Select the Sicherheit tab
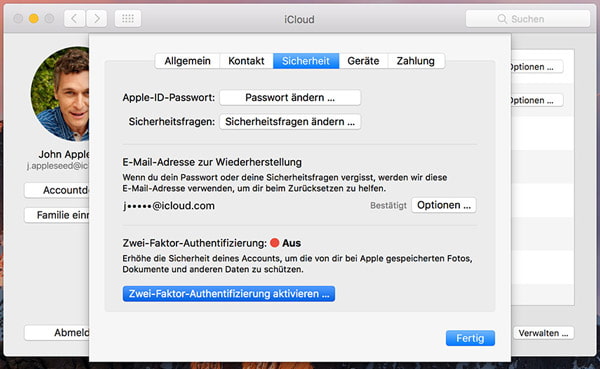Screen dimensions: 600x369 click(x=306, y=61)
